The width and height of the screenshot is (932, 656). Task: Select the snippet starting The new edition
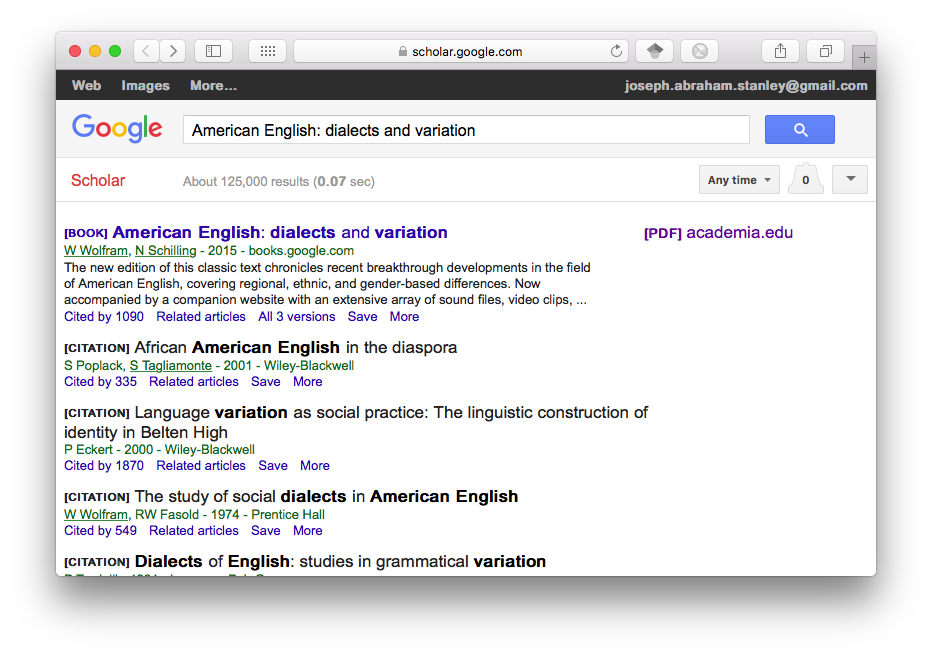tap(328, 284)
